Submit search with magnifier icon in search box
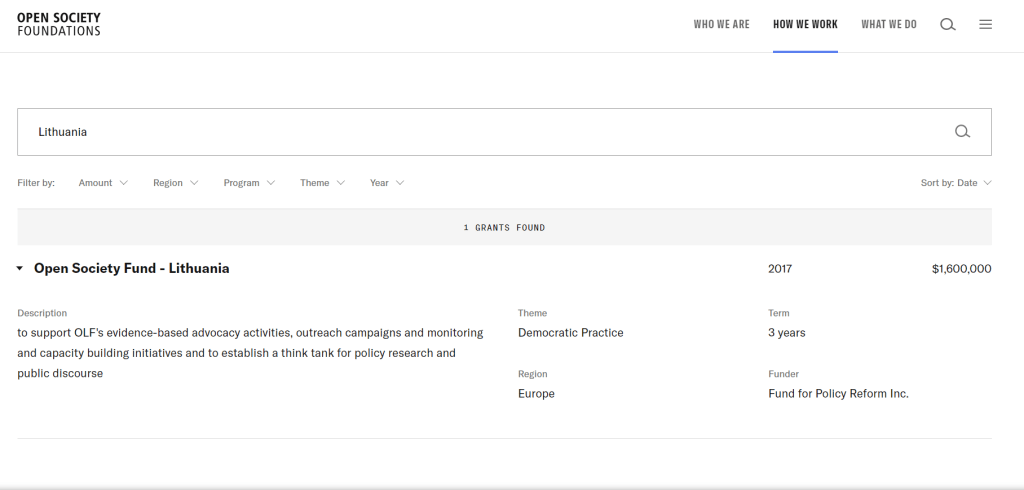This screenshot has width=1024, height=490. click(962, 132)
